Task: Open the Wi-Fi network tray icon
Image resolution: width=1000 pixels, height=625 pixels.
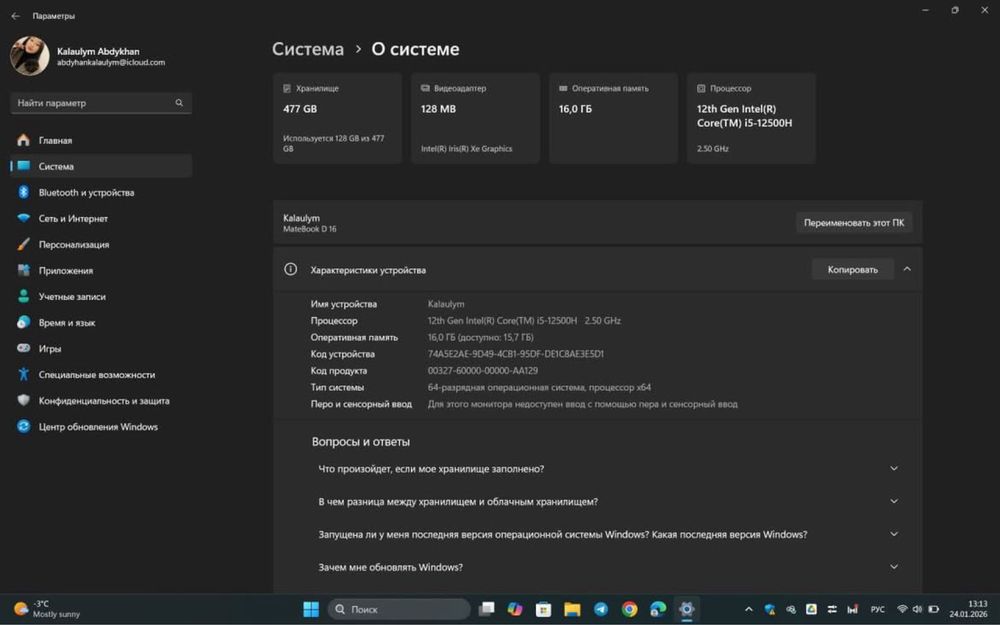Action: [902, 610]
